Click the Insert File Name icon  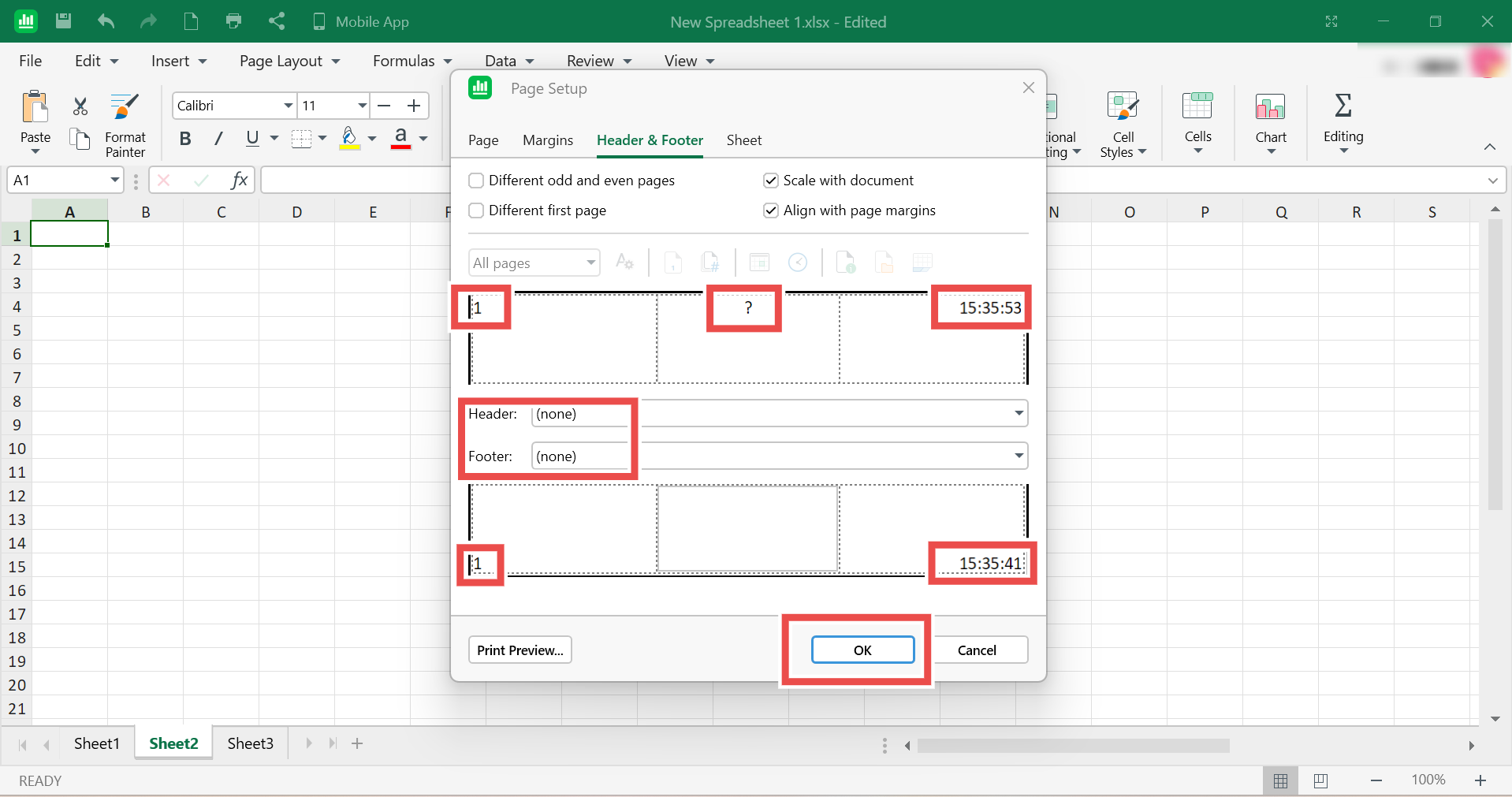coord(846,262)
